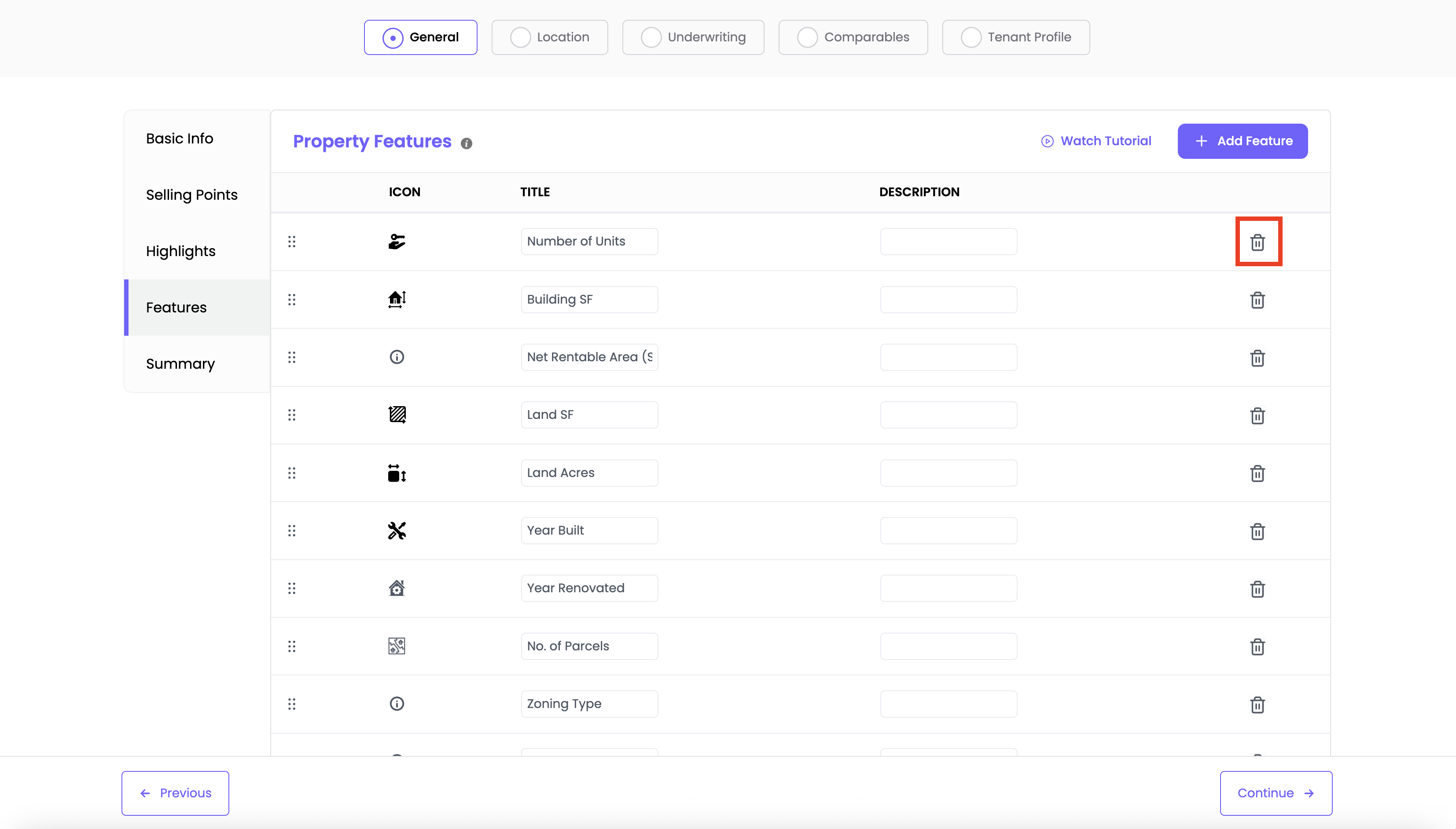1456x829 pixels.
Task: Click the Continue button
Action: pyautogui.click(x=1275, y=792)
